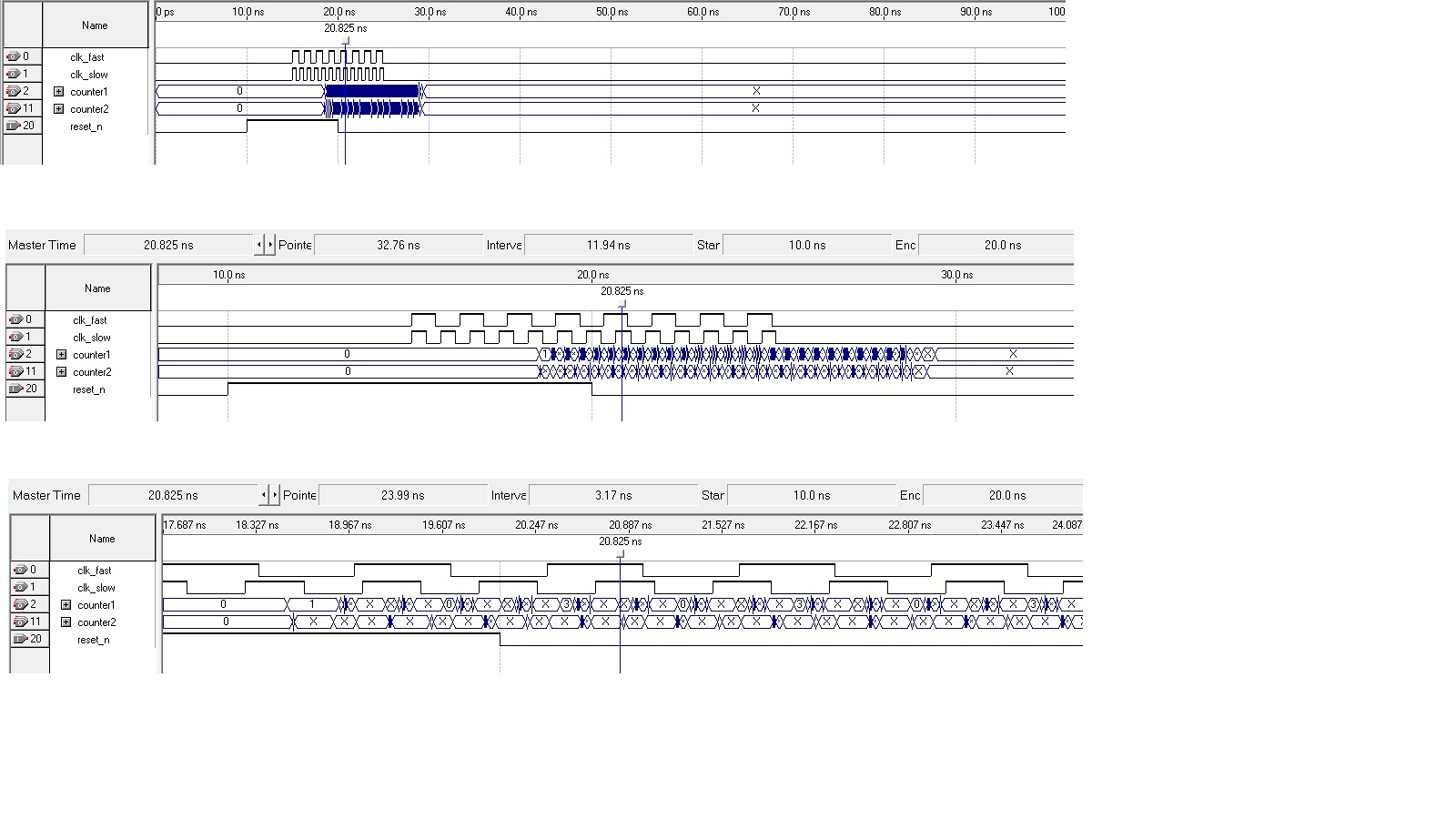Click reset_n input icon in bottom waveform
1456x819 pixels.
tap(20, 639)
